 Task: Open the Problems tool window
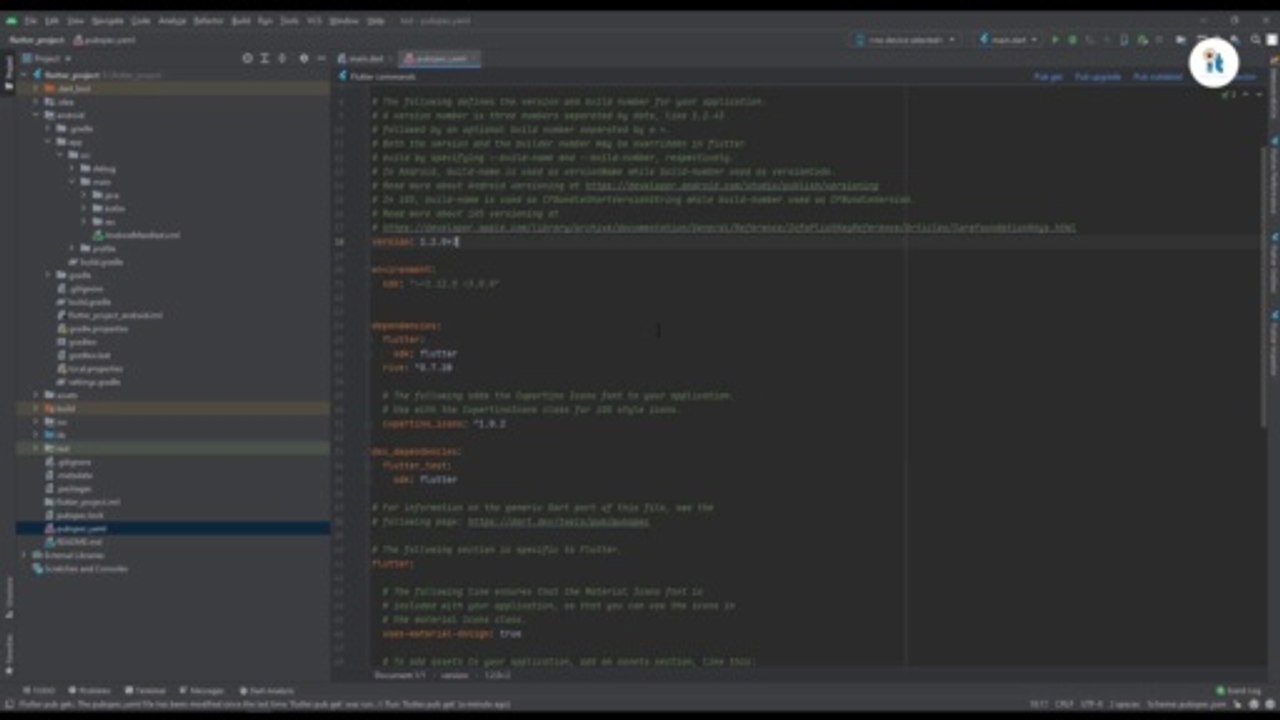89,691
